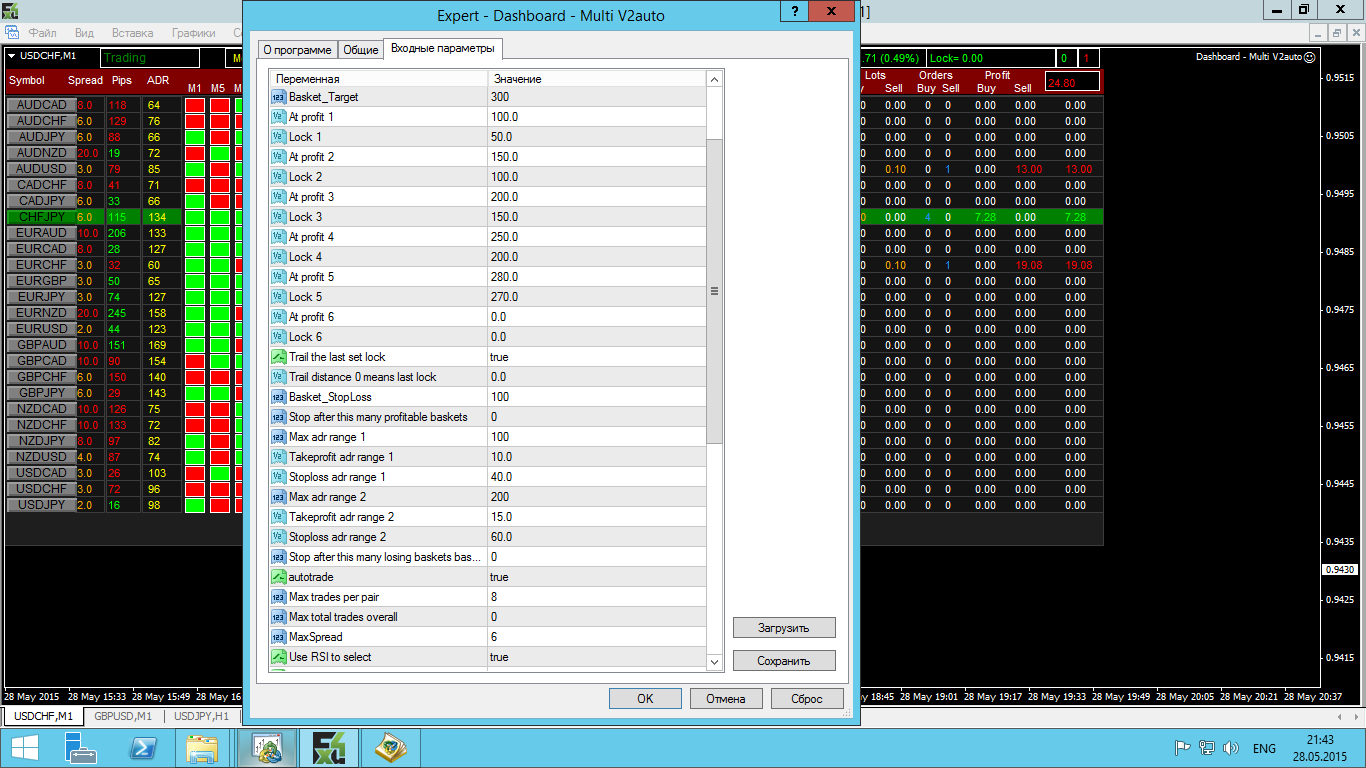
Task: Select the Lock 5 value 270.0
Action: (597, 297)
